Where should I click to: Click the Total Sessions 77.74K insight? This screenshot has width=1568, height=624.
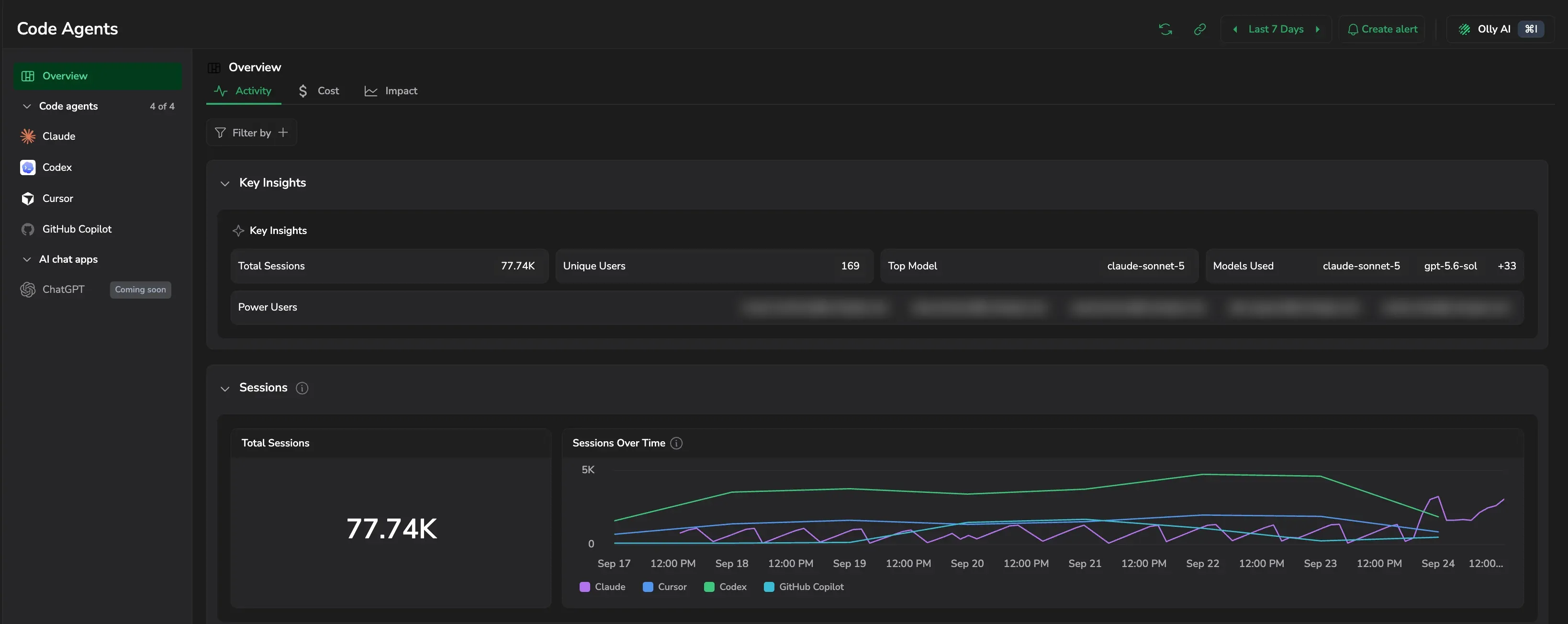point(390,266)
